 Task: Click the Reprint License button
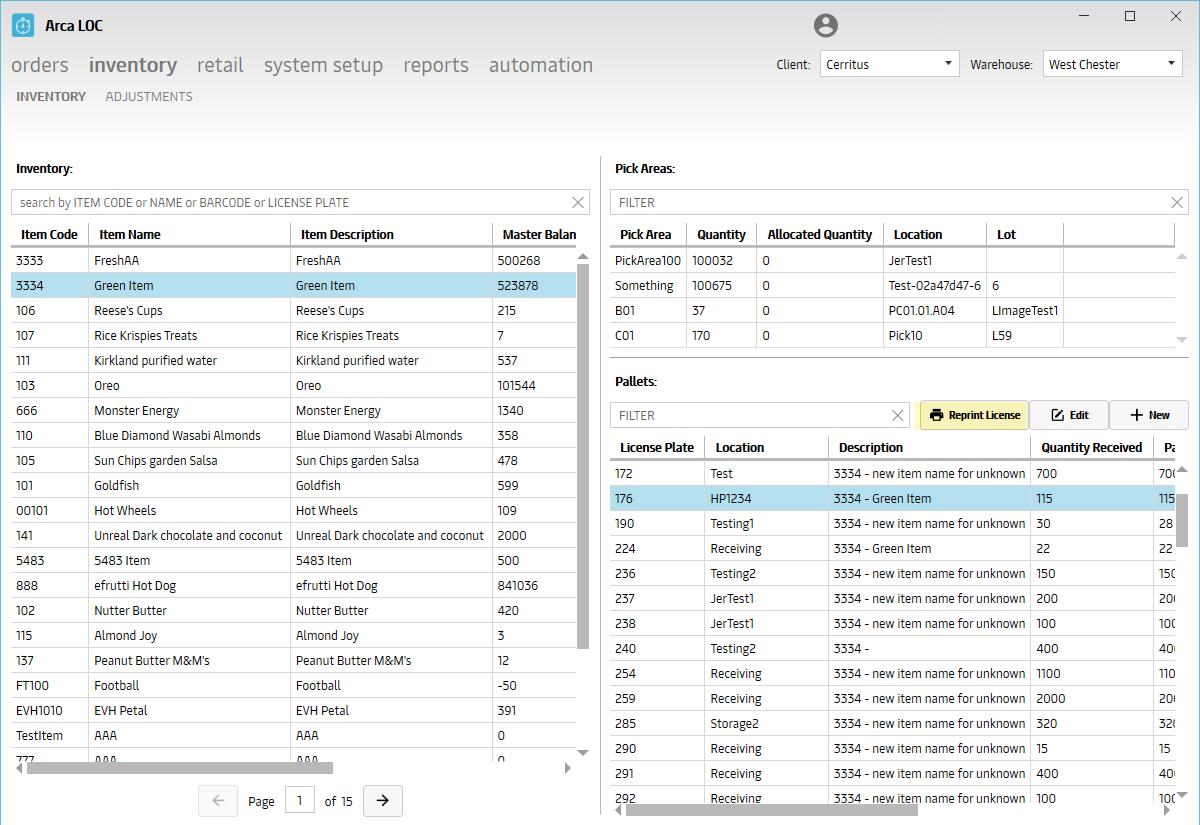tap(974, 415)
